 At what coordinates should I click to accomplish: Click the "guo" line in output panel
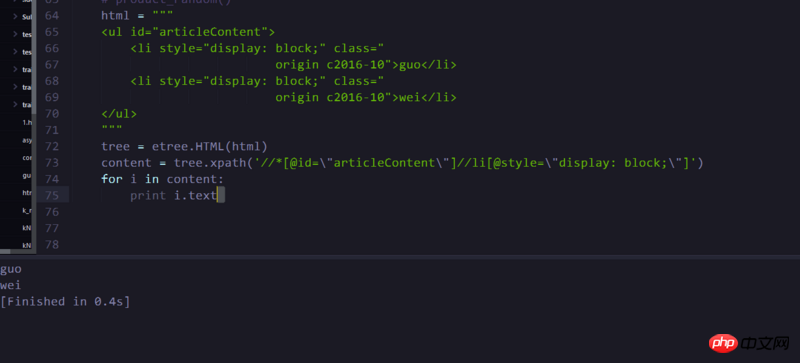pos(11,269)
